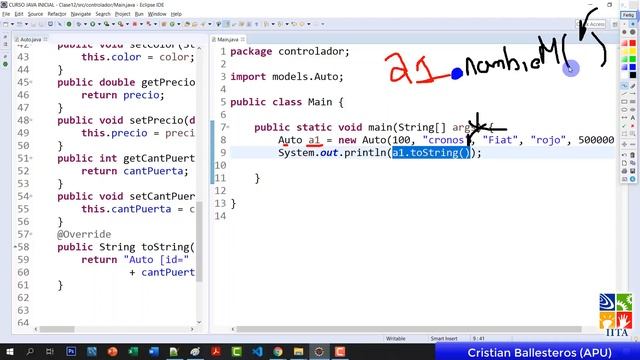Open the Source menu
The width and height of the screenshot is (640, 360).
click(35, 14)
